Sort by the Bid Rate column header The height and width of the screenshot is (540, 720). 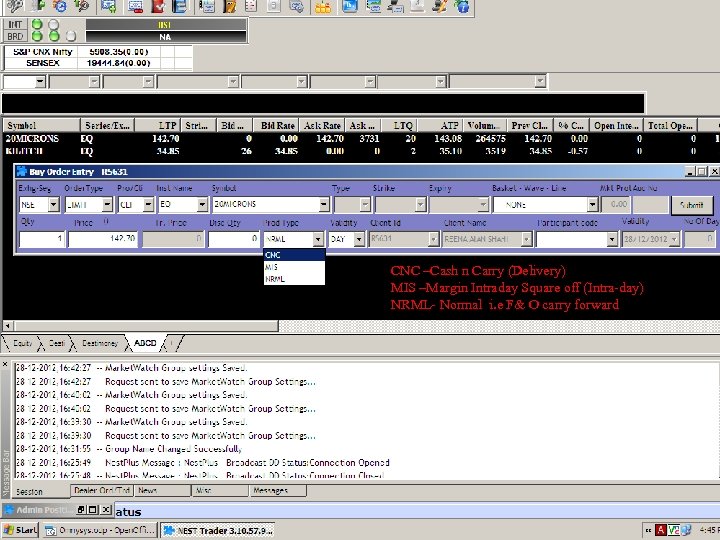(276, 125)
